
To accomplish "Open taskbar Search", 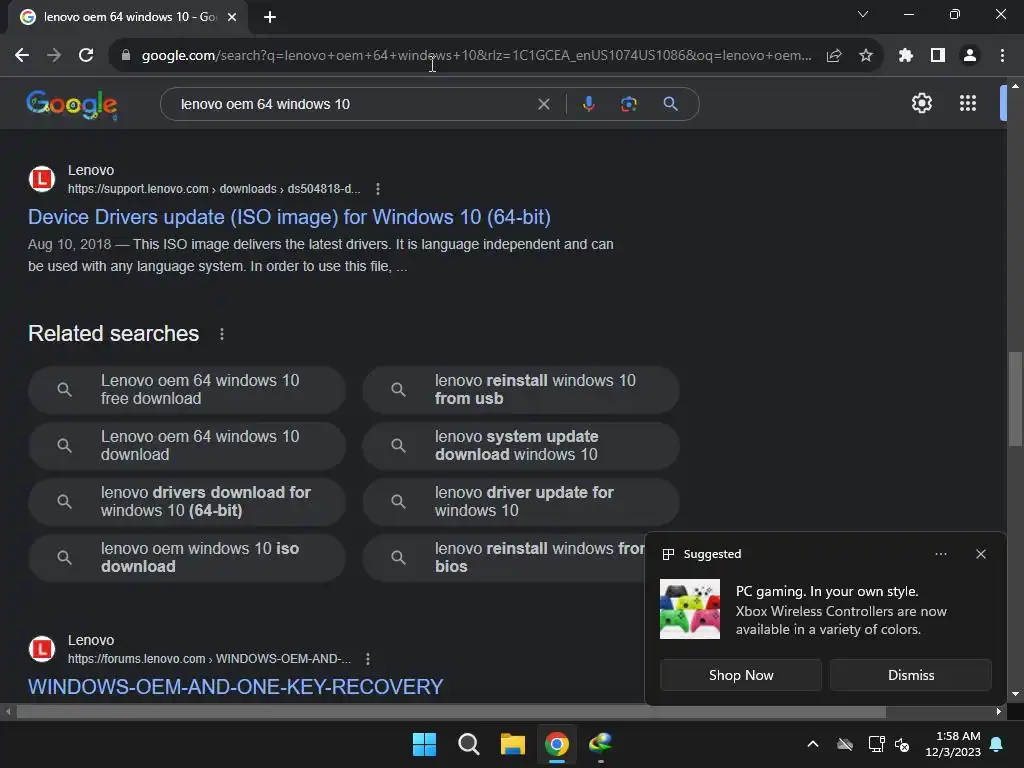I will (468, 744).
